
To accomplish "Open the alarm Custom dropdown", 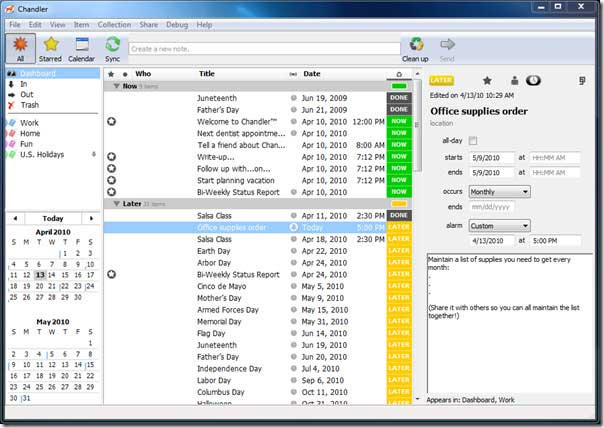I will tap(499, 226).
